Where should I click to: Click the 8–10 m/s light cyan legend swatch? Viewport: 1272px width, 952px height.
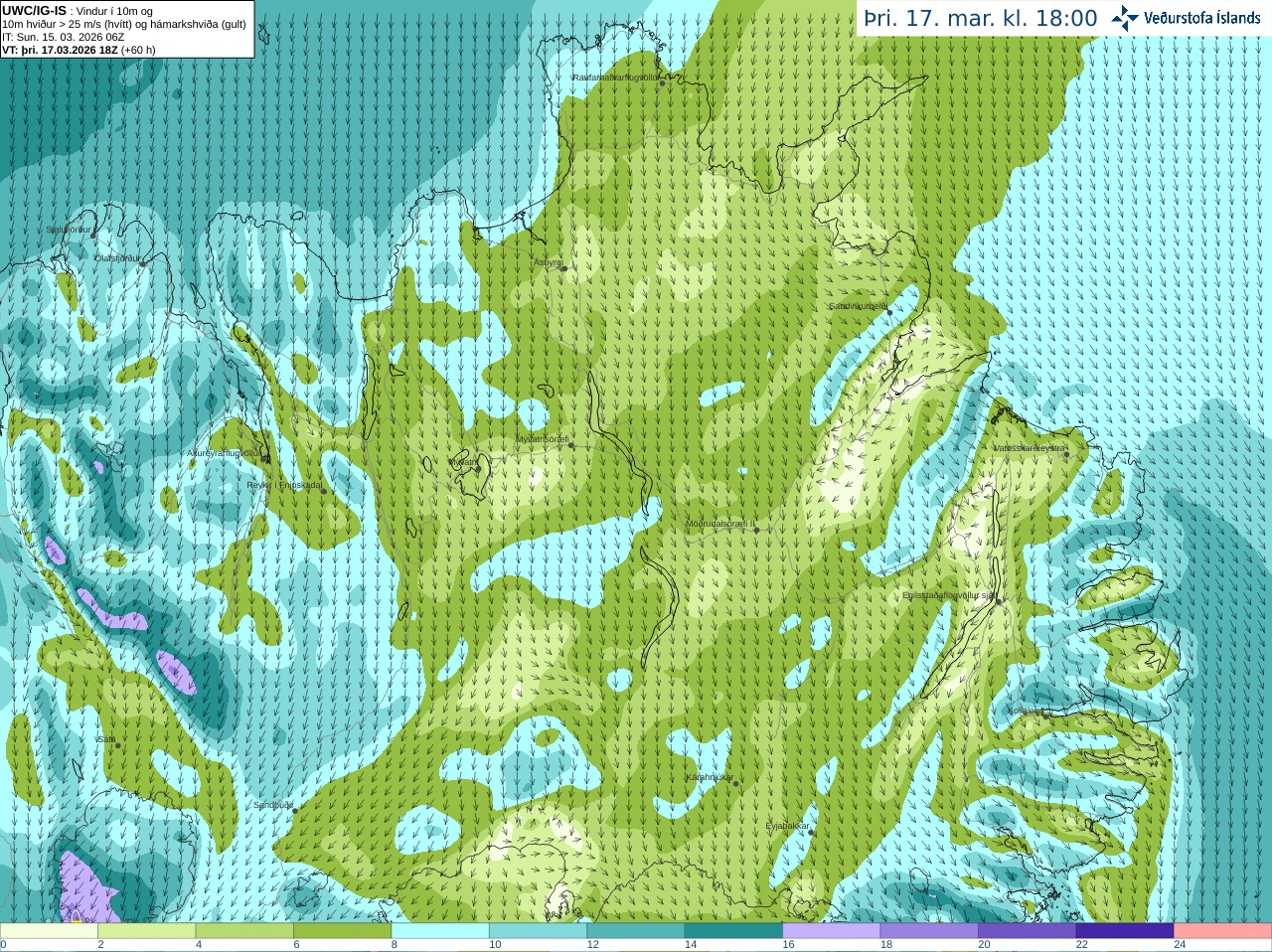(440, 931)
